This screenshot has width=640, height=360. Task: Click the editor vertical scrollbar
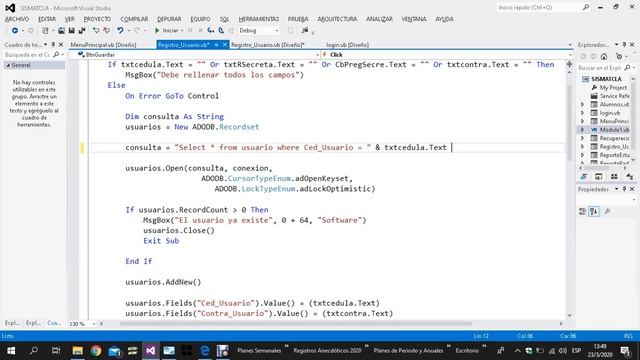coord(569,122)
